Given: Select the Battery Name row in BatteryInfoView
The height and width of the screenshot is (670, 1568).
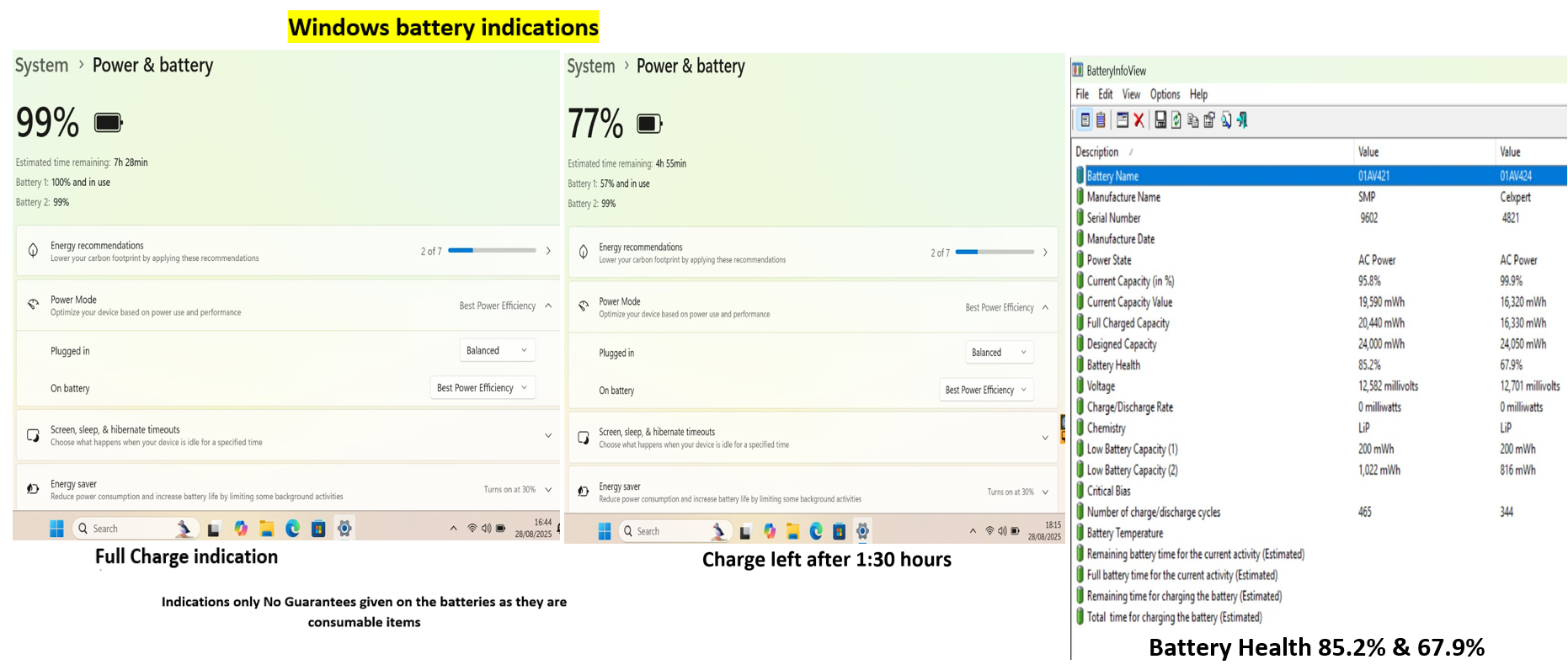Looking at the screenshot, I should tap(1320, 176).
